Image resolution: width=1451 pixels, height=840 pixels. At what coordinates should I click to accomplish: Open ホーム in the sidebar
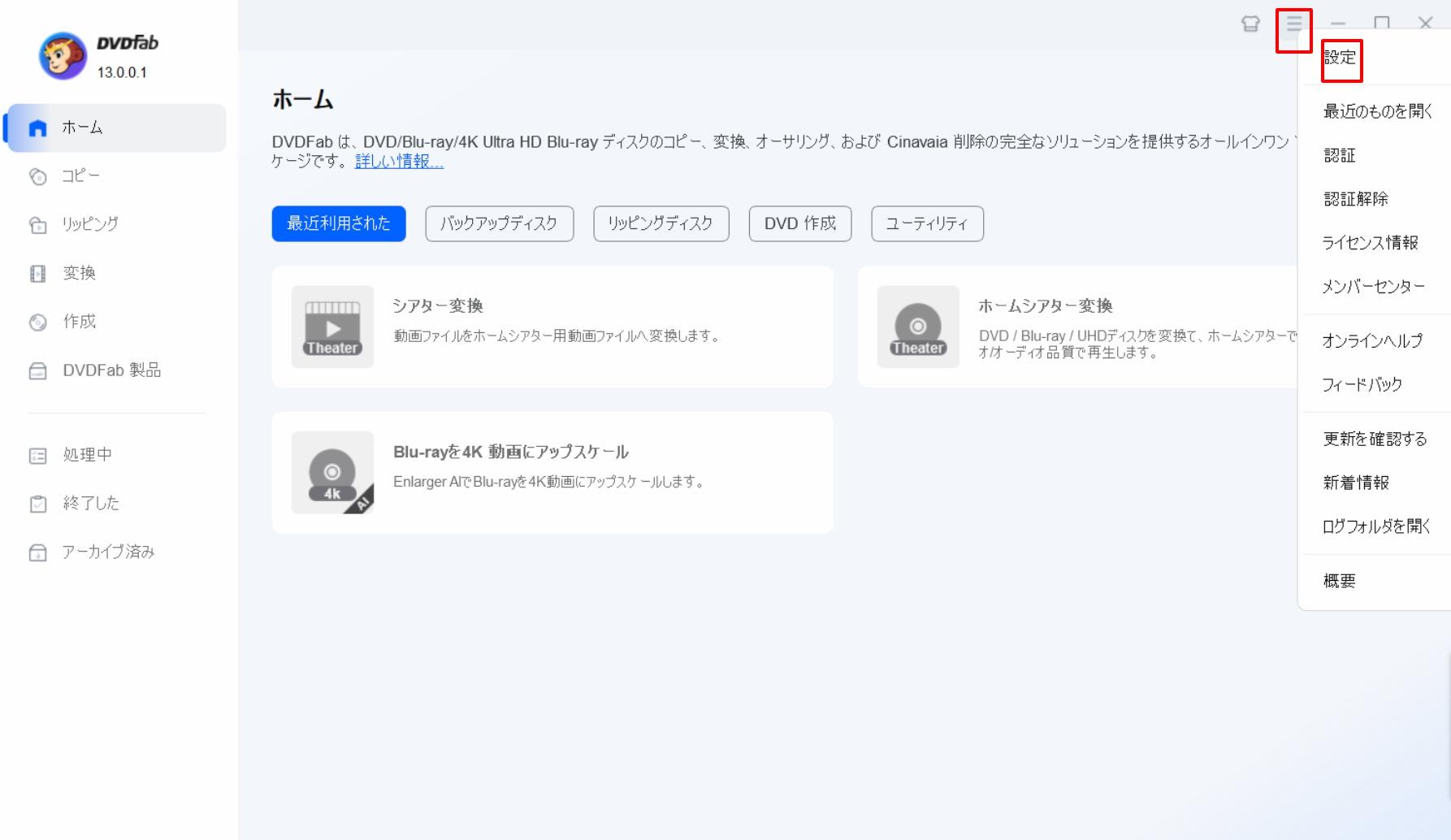point(115,128)
